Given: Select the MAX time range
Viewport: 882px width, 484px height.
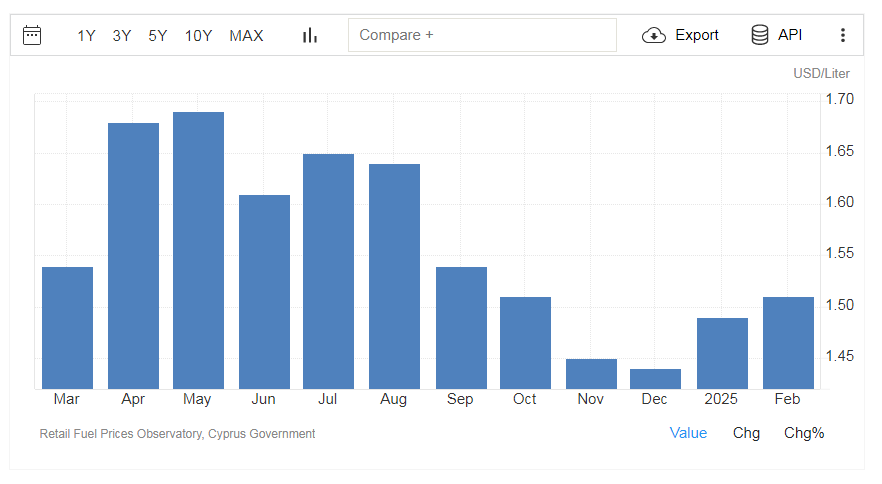Looking at the screenshot, I should click(246, 36).
